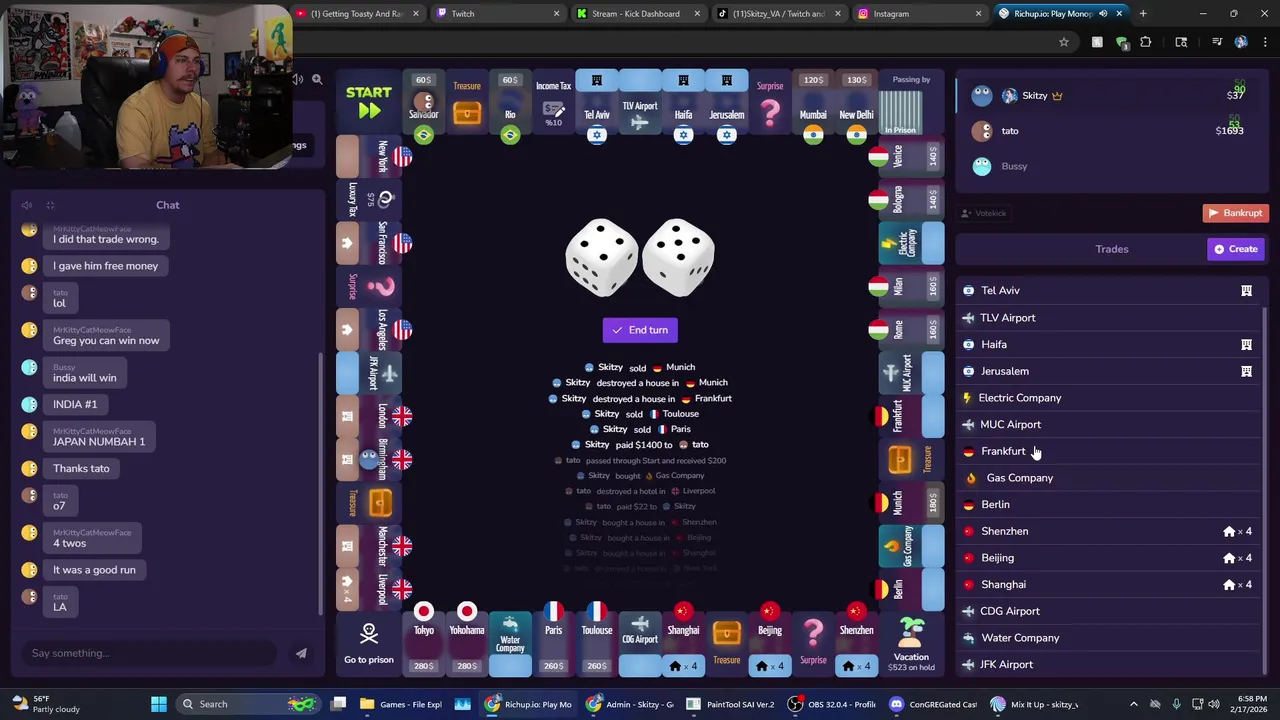The height and width of the screenshot is (720, 1280).
Task: Click the streamer webcam overlay
Action: 147,85
